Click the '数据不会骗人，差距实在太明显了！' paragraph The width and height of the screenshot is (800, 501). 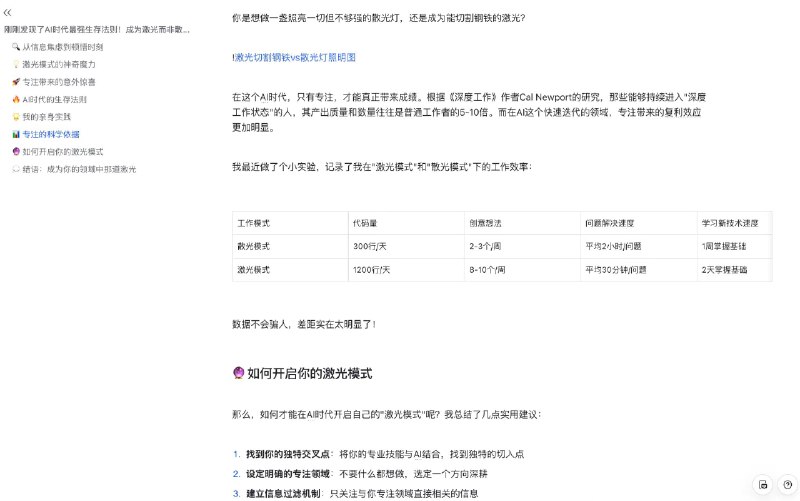point(304,324)
